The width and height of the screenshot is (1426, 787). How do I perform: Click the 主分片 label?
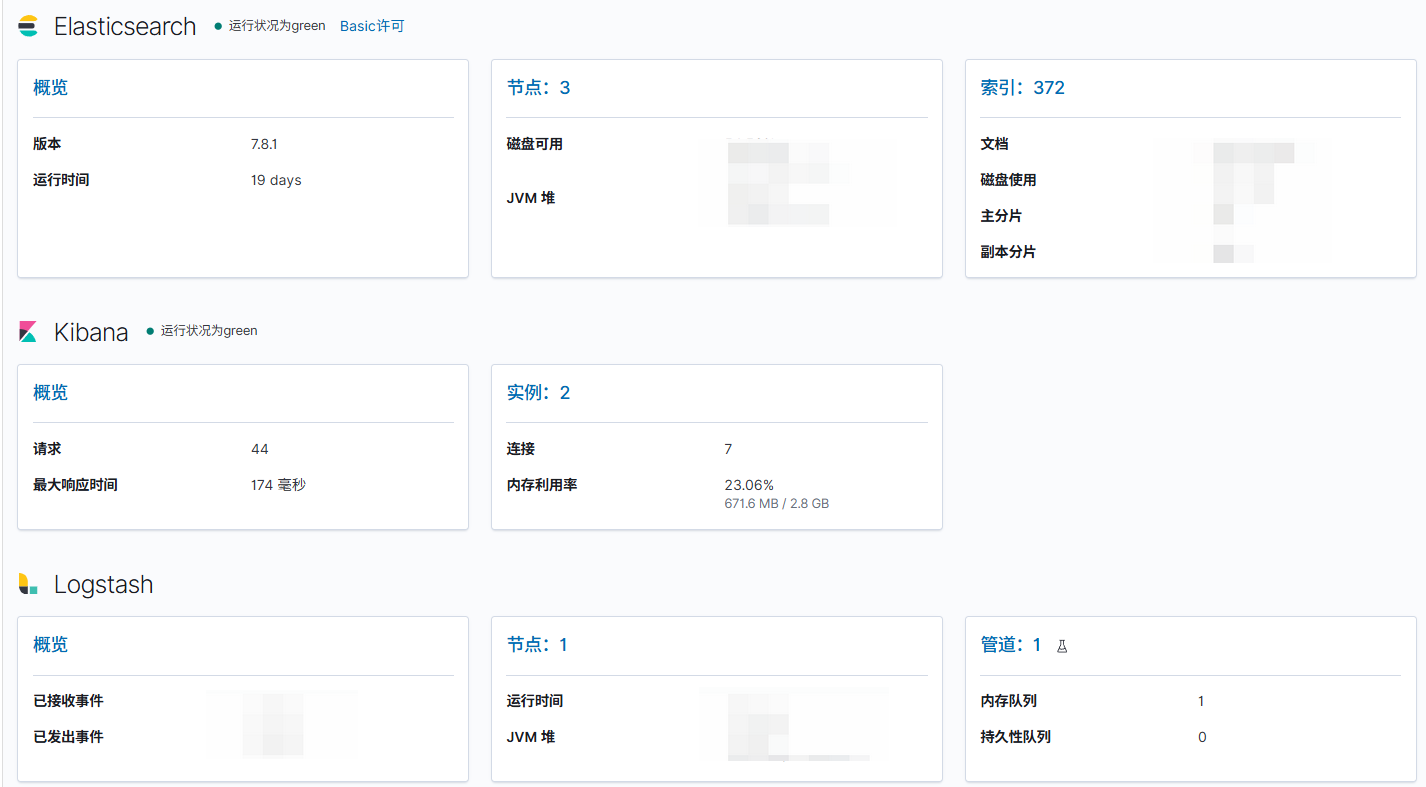[1001, 216]
